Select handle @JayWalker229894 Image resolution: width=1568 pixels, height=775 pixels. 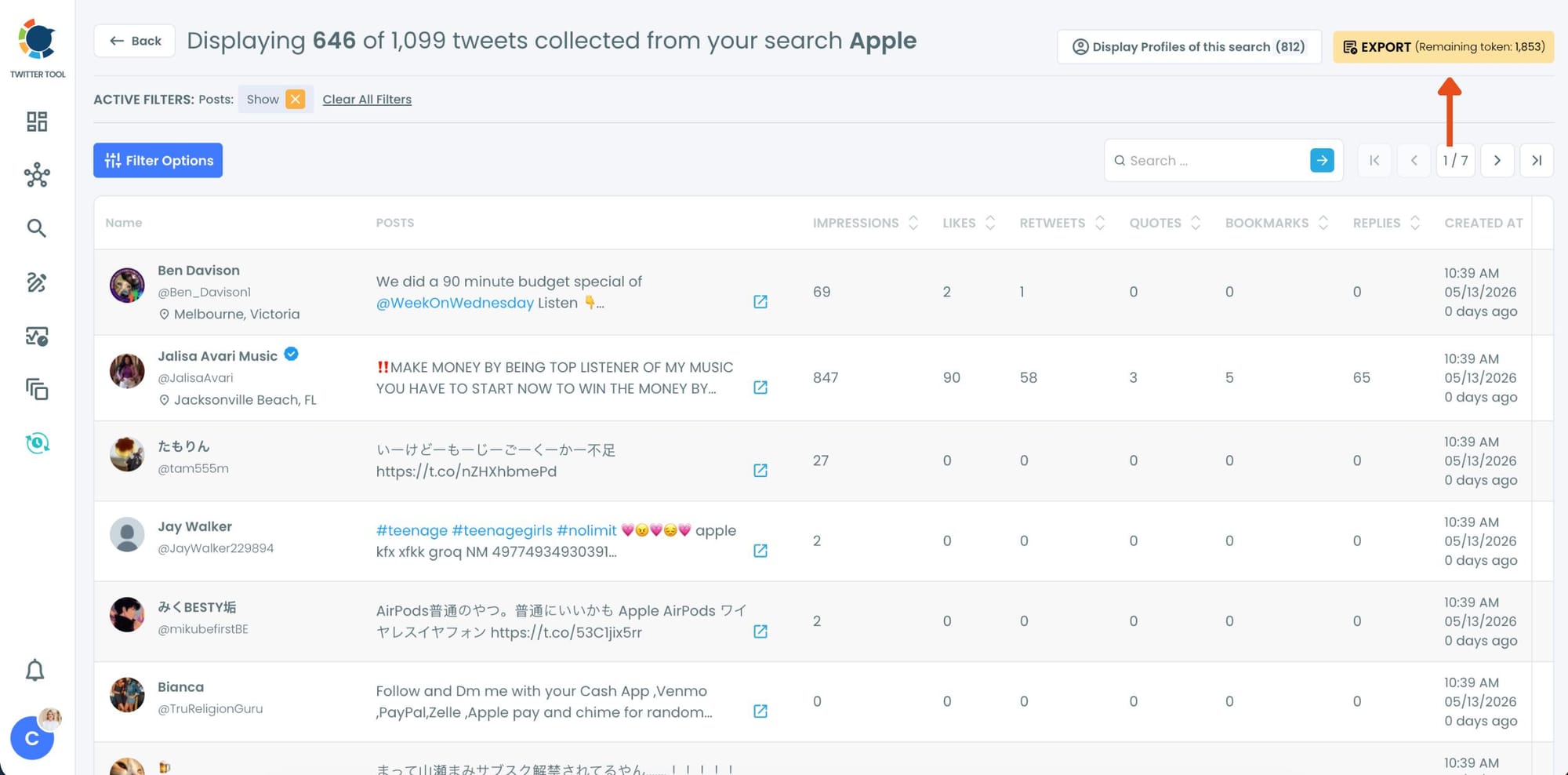click(216, 548)
